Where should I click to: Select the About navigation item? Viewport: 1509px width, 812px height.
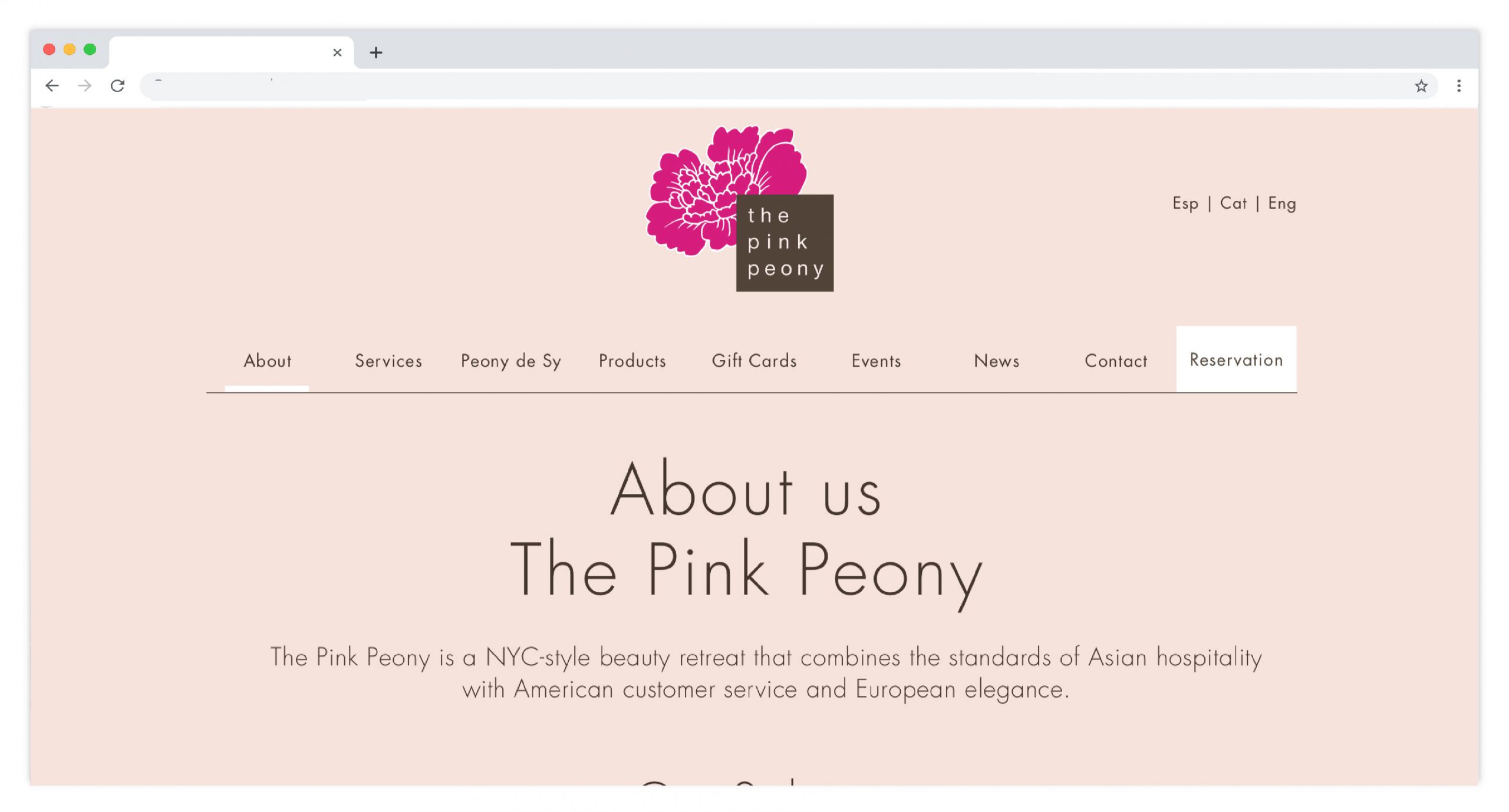point(268,361)
